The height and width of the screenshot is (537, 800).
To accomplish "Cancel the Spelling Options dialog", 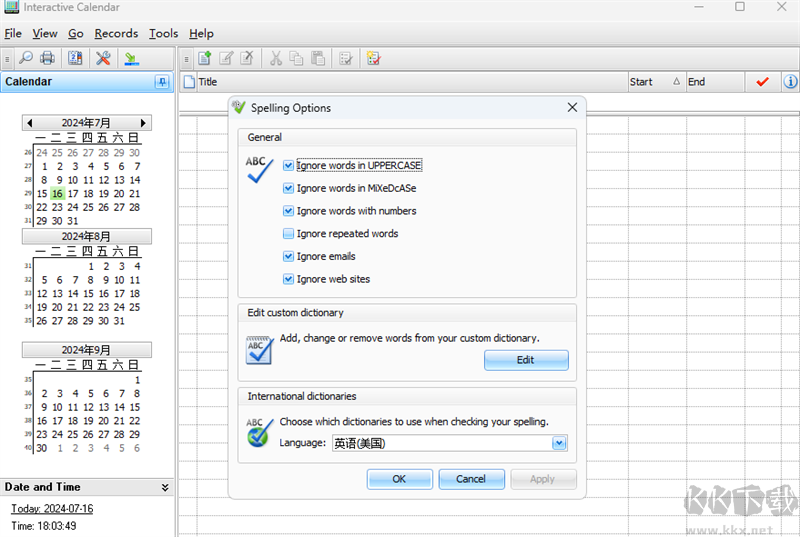I will click(x=471, y=479).
